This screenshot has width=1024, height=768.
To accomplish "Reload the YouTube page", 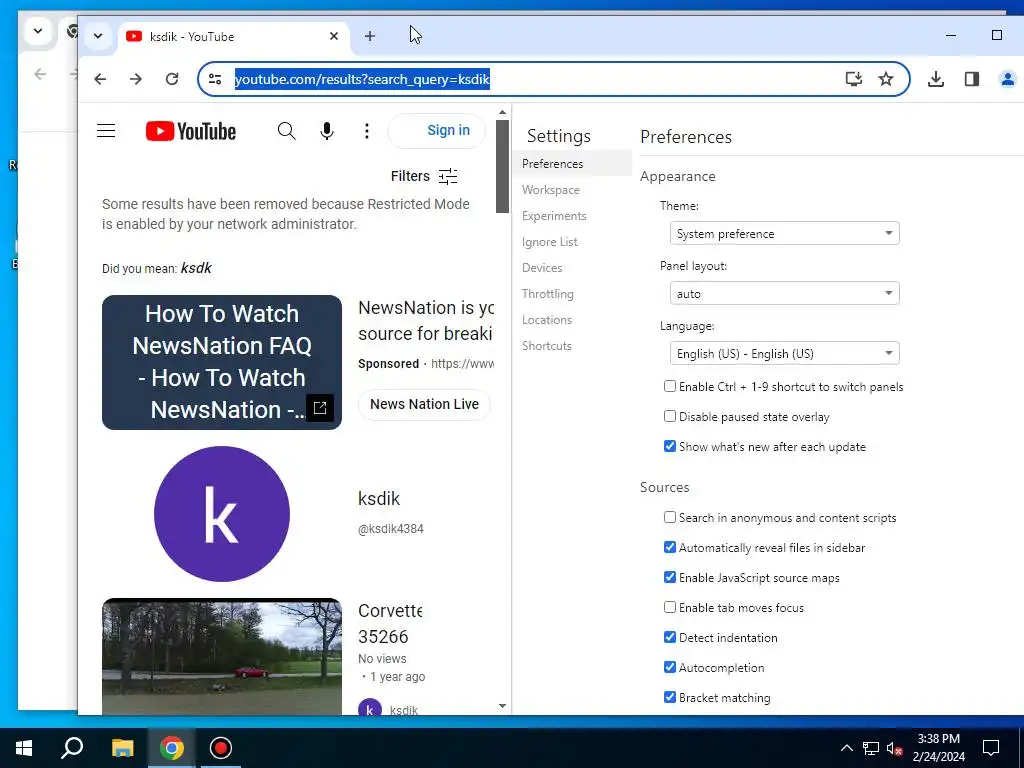I will pos(172,79).
